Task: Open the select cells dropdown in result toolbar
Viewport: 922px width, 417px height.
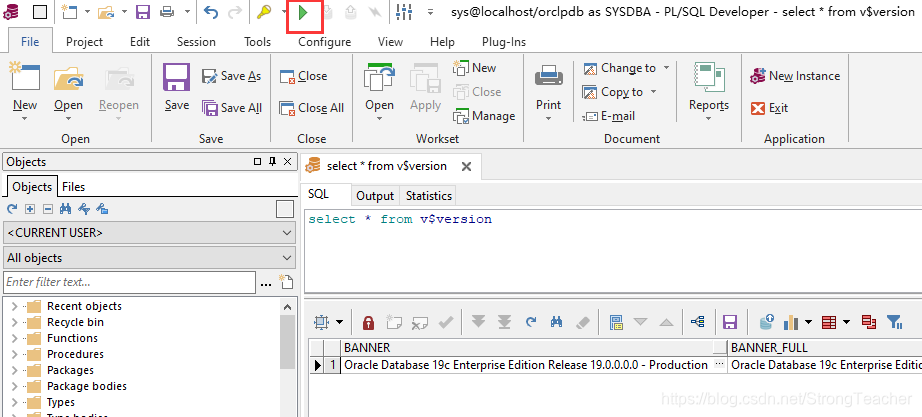Action: [x=339, y=322]
